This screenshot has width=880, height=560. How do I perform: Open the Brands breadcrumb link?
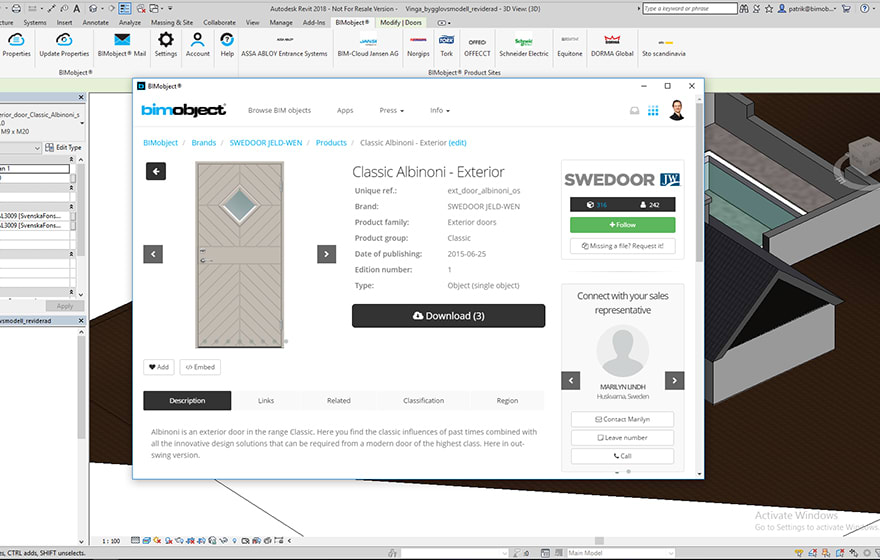click(204, 143)
